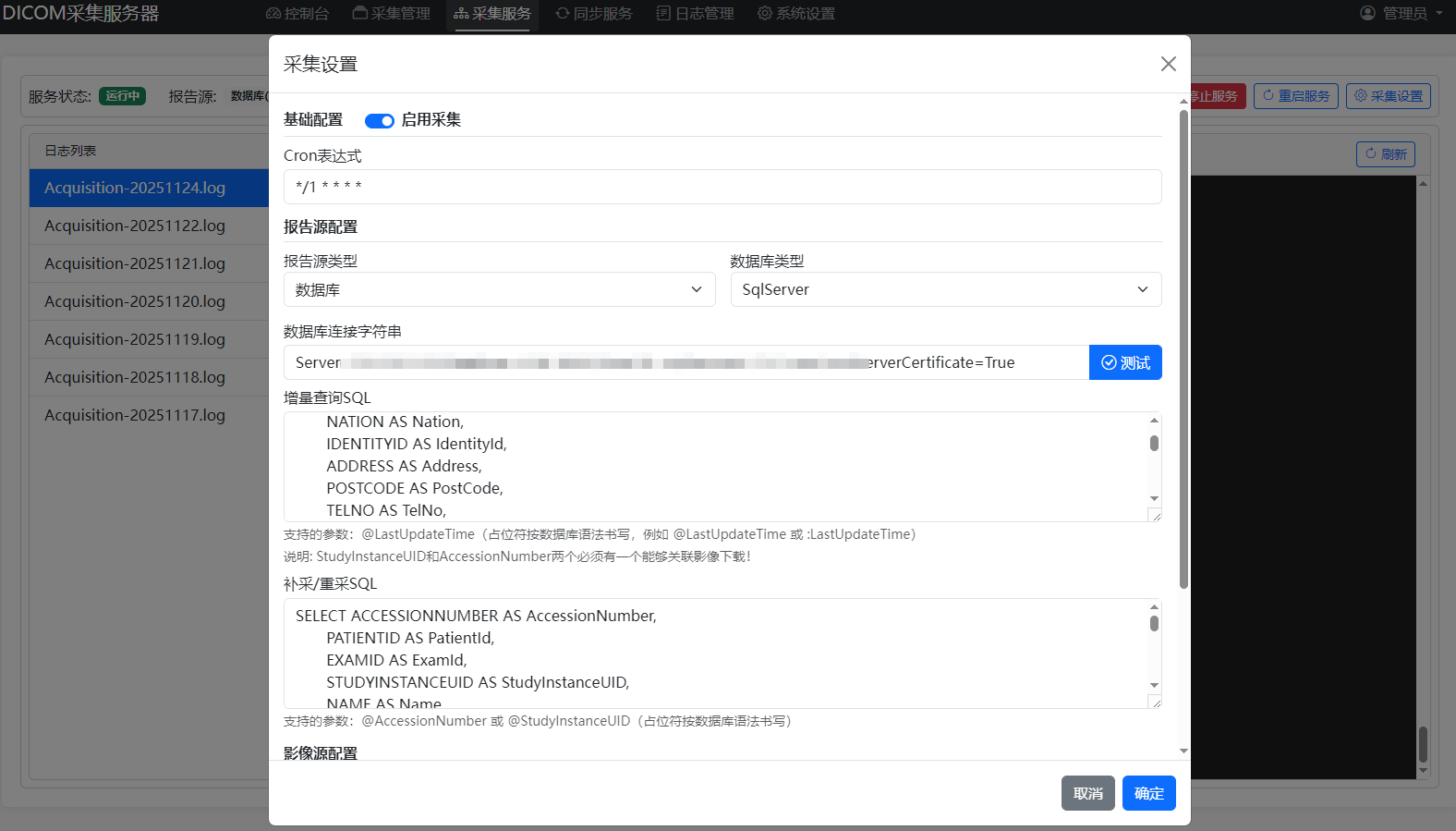Click the 重启服务 button
Screen dimensions: 1456x831
(1296, 96)
